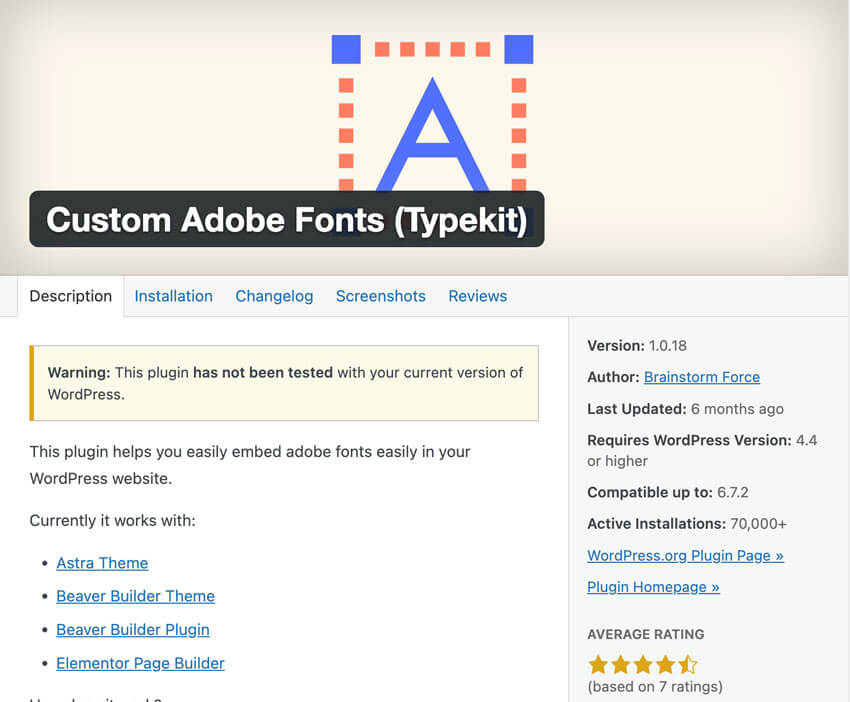Open the Changelog tab
Viewport: 850px width, 702px height.
(274, 296)
